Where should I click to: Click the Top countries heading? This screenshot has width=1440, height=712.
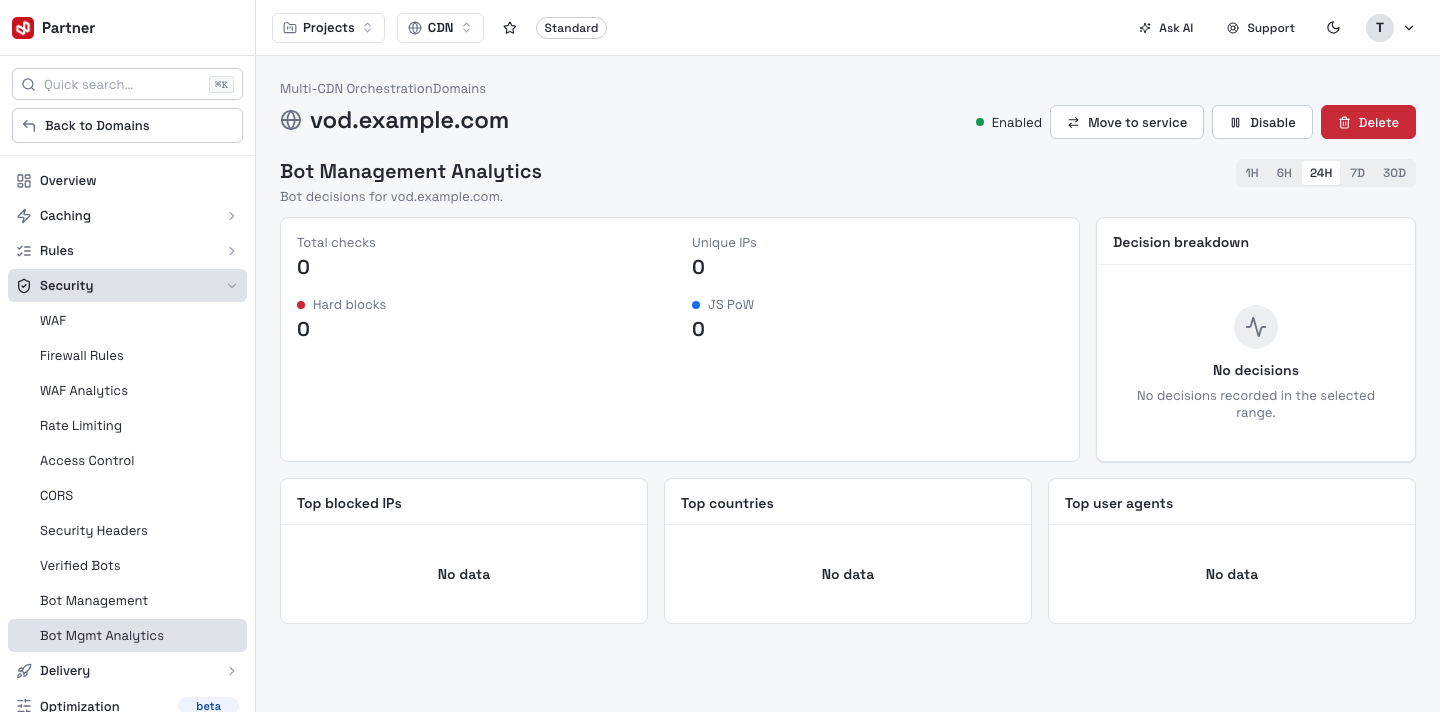727,503
